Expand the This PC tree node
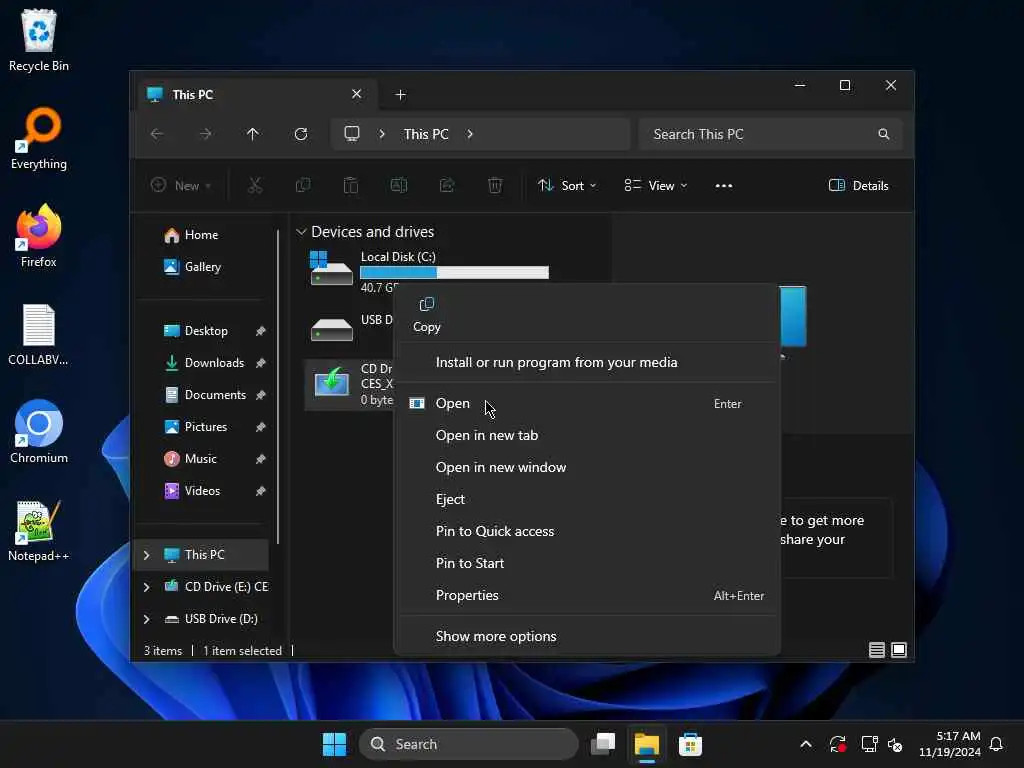Screen dimensions: 1024x768 click(x=146, y=555)
